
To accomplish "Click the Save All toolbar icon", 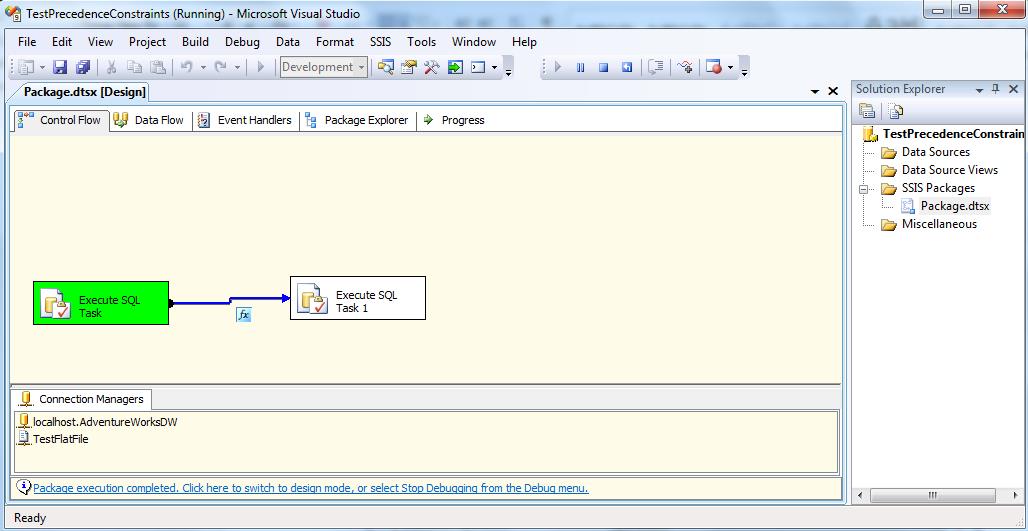I will point(83,67).
